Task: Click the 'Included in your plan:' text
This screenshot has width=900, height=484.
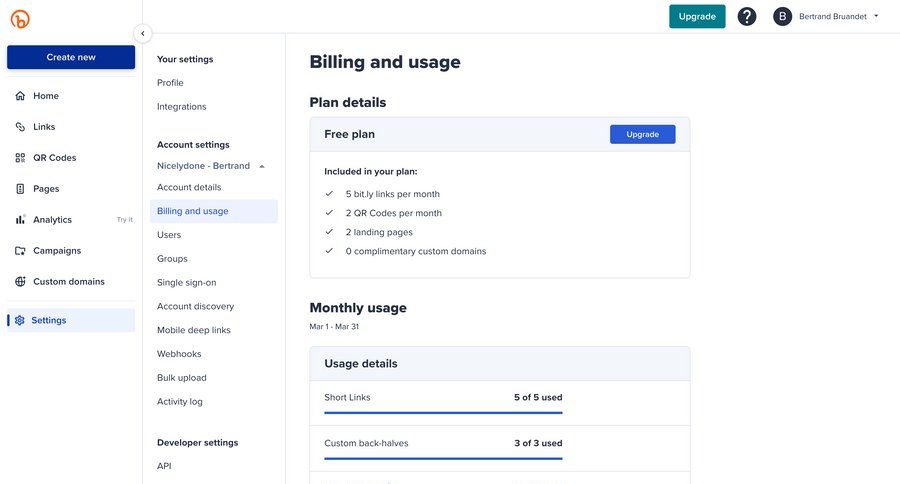Action: tap(371, 172)
